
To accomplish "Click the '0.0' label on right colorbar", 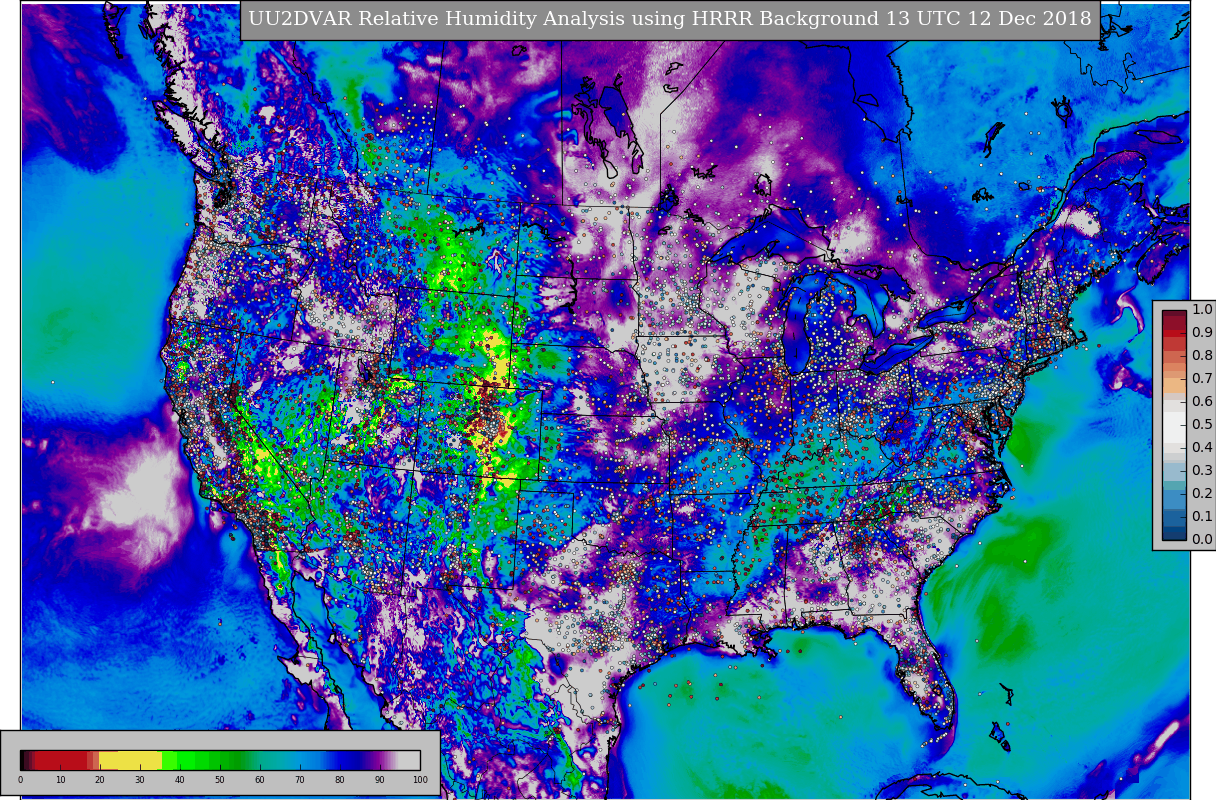I will click(x=1202, y=540).
